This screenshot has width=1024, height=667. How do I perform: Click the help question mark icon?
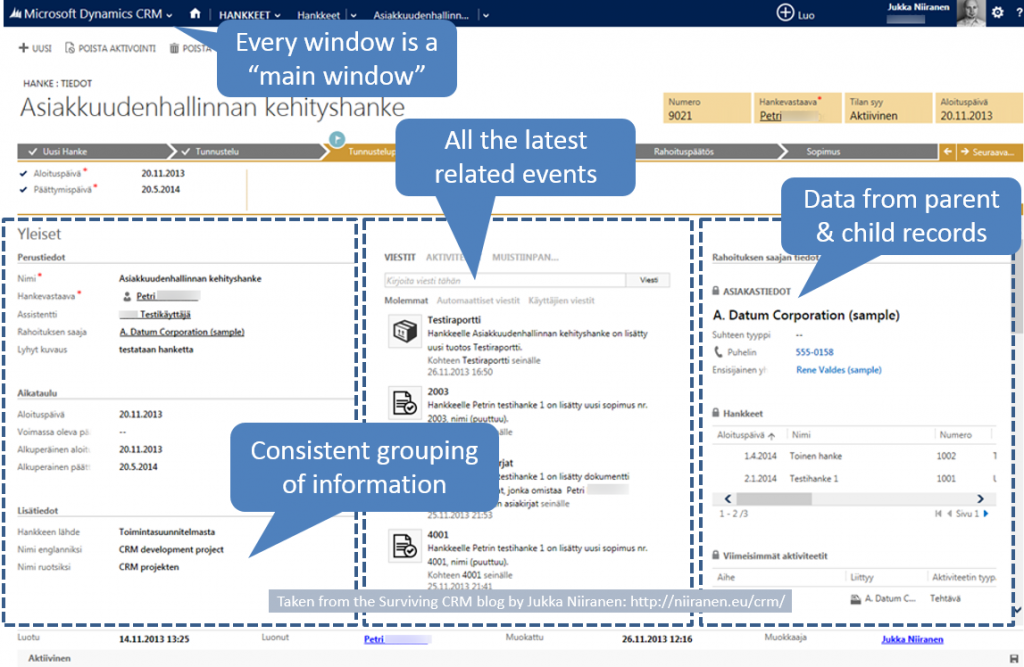(1016, 13)
